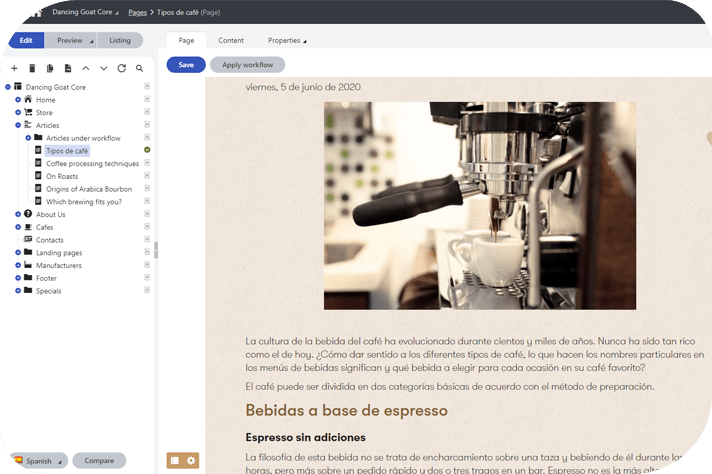Click the Compare button
The width and height of the screenshot is (712, 474).
pos(99,460)
